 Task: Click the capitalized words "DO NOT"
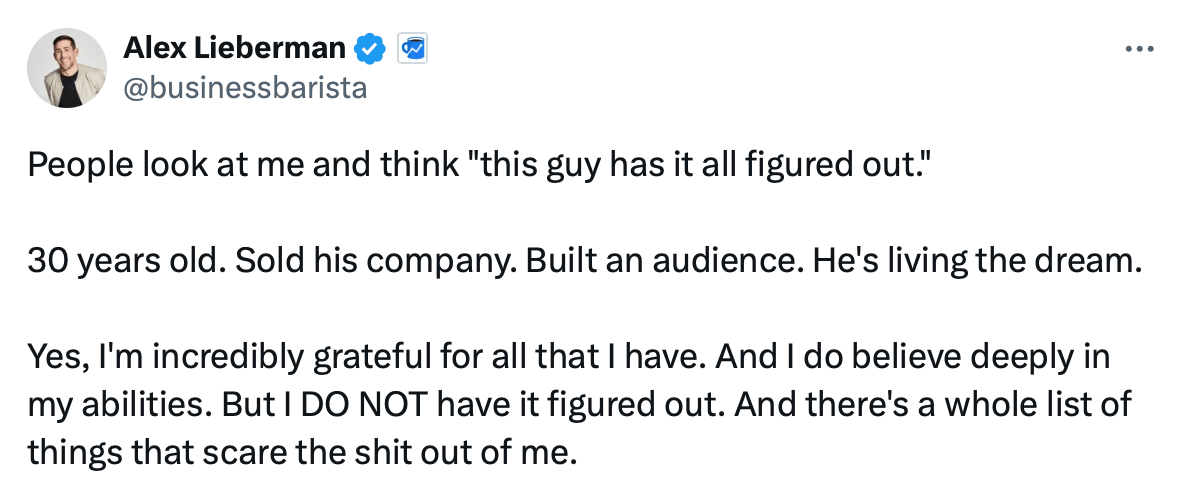click(x=329, y=404)
